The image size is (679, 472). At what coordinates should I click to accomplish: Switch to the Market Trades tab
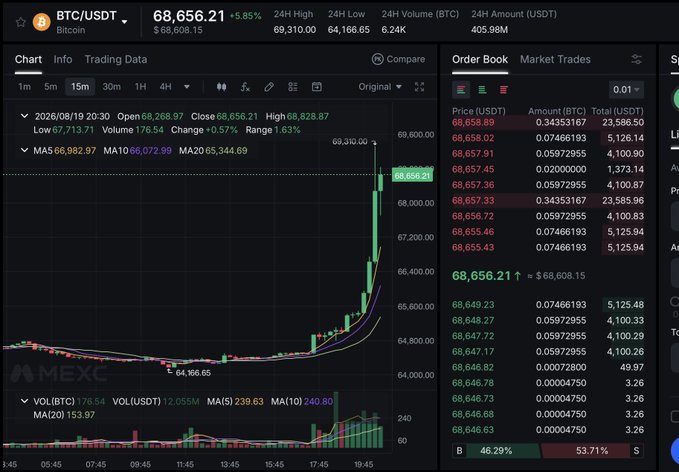(x=555, y=59)
